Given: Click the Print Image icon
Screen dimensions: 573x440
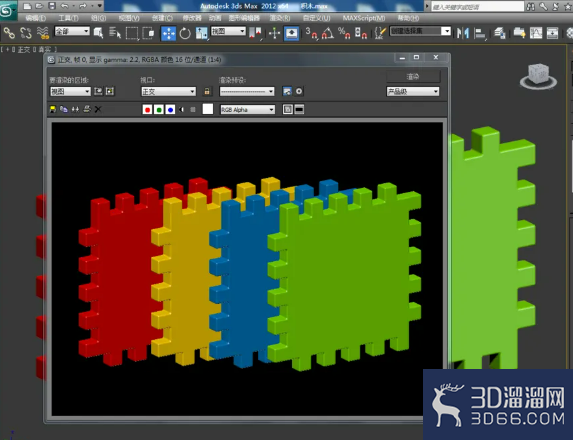Looking at the screenshot, I should pyautogui.click(x=87, y=109).
